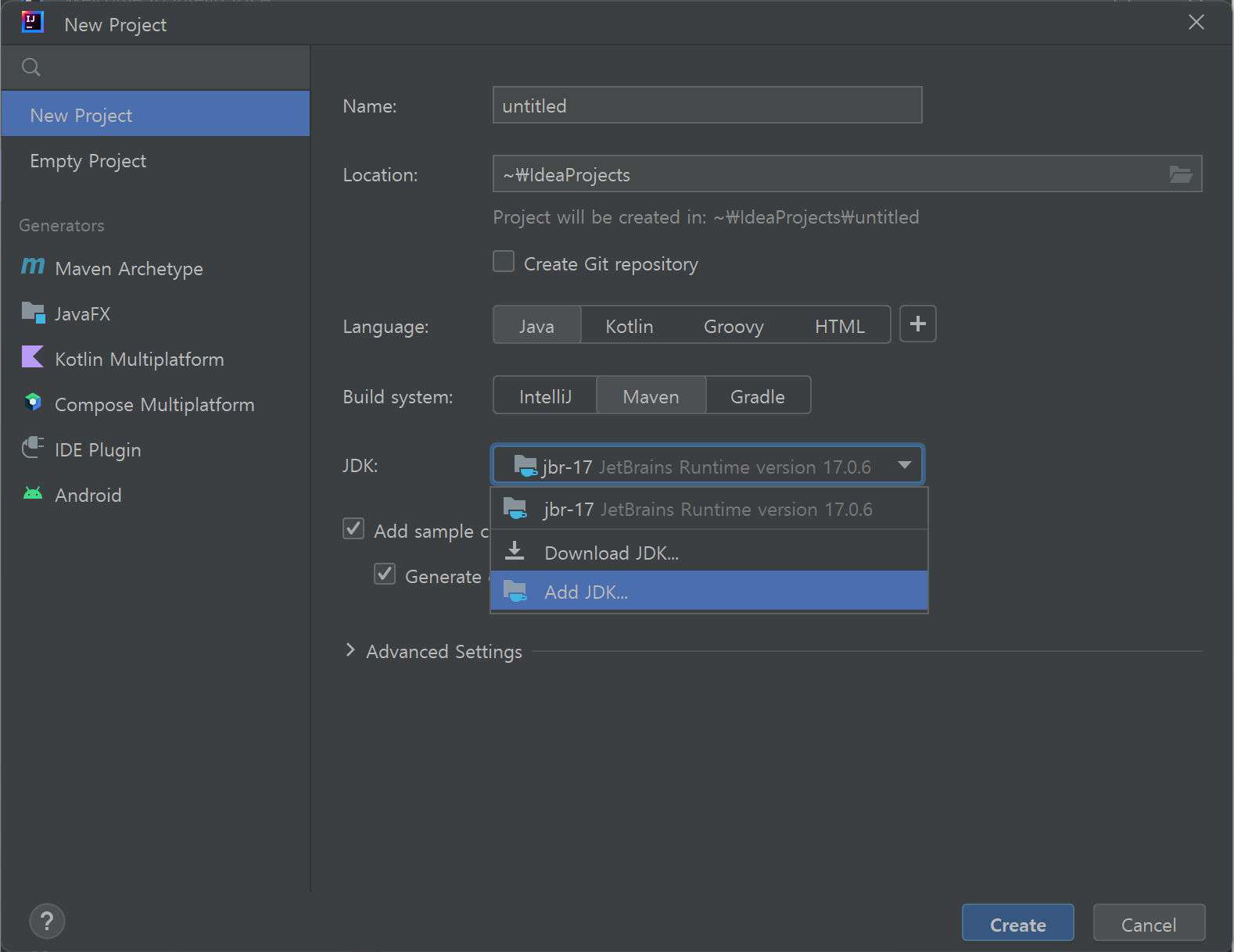1234x952 pixels.
Task: Click the Cancel button
Action: pos(1149,923)
